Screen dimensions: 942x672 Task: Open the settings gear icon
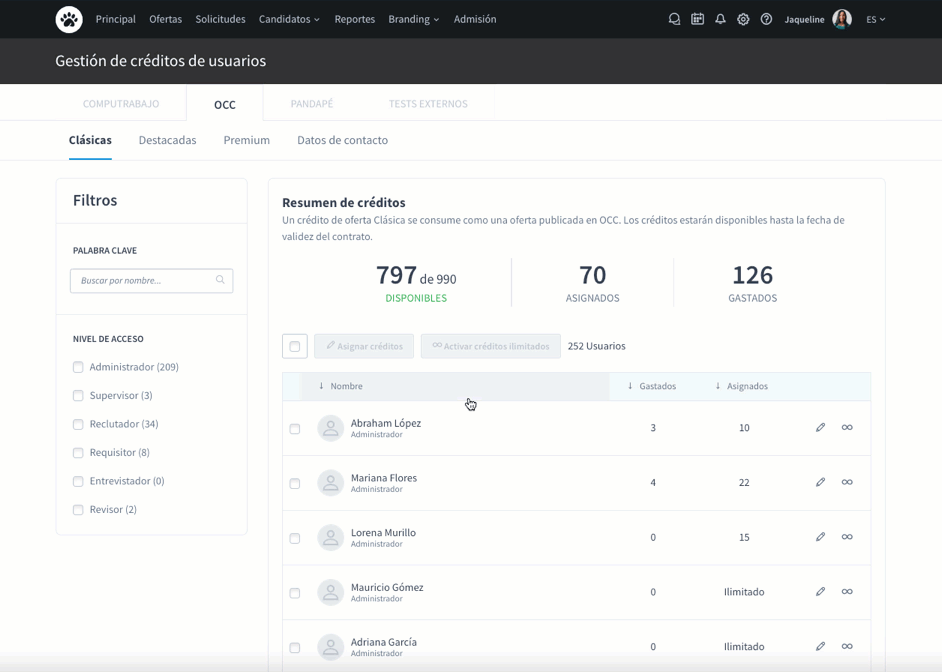tap(743, 19)
